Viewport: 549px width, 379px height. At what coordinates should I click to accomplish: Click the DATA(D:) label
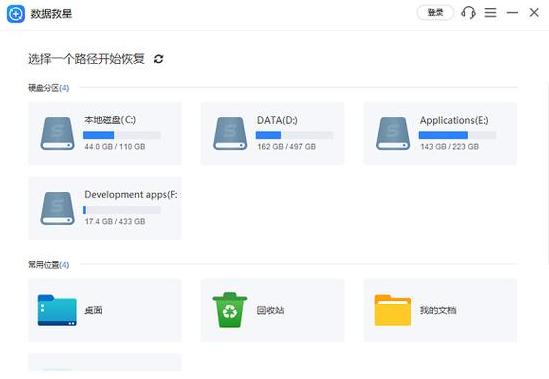point(277,120)
